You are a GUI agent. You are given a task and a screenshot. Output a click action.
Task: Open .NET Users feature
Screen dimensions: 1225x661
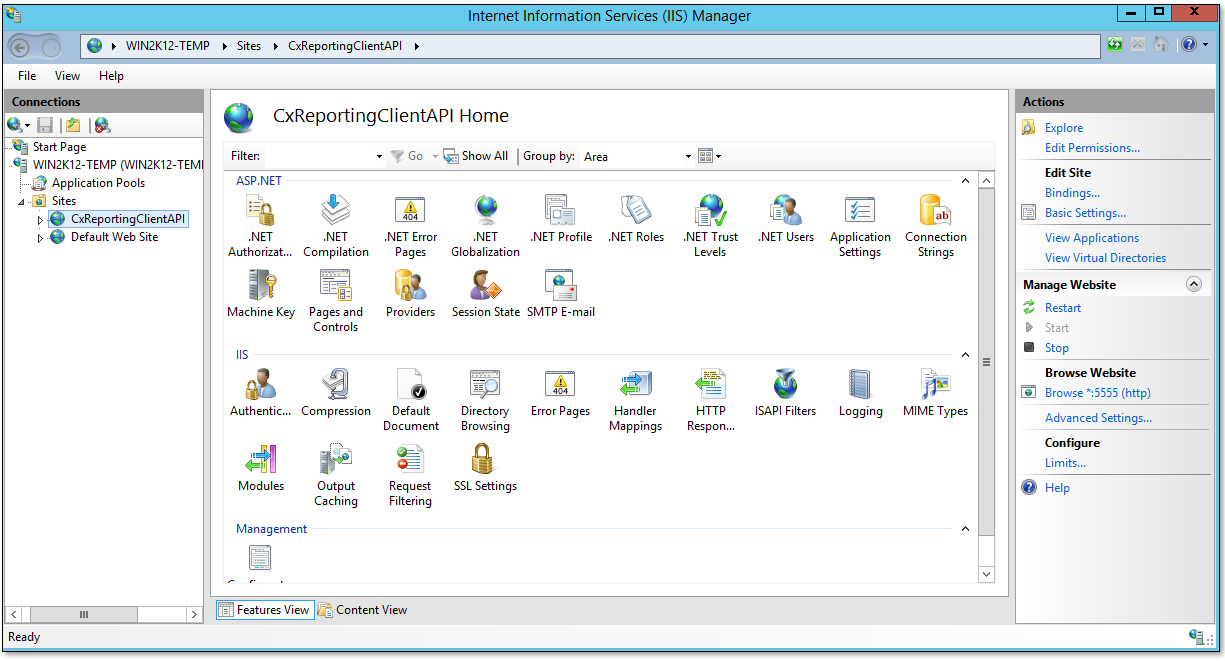[x=785, y=219]
